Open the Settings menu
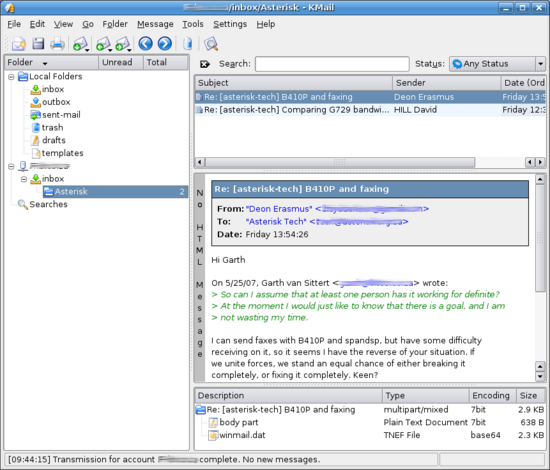 [x=230, y=24]
